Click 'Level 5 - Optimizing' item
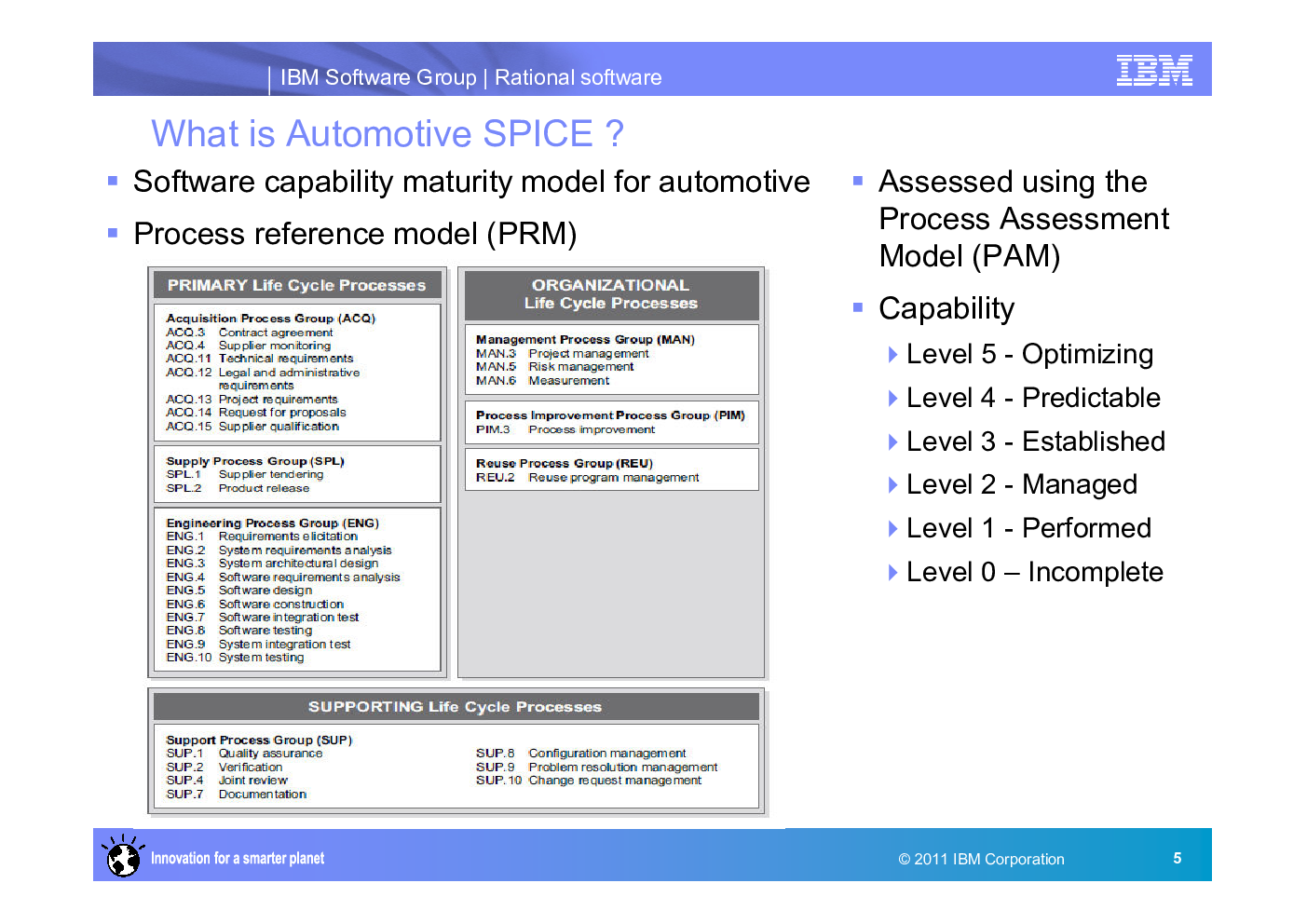 point(1029,354)
